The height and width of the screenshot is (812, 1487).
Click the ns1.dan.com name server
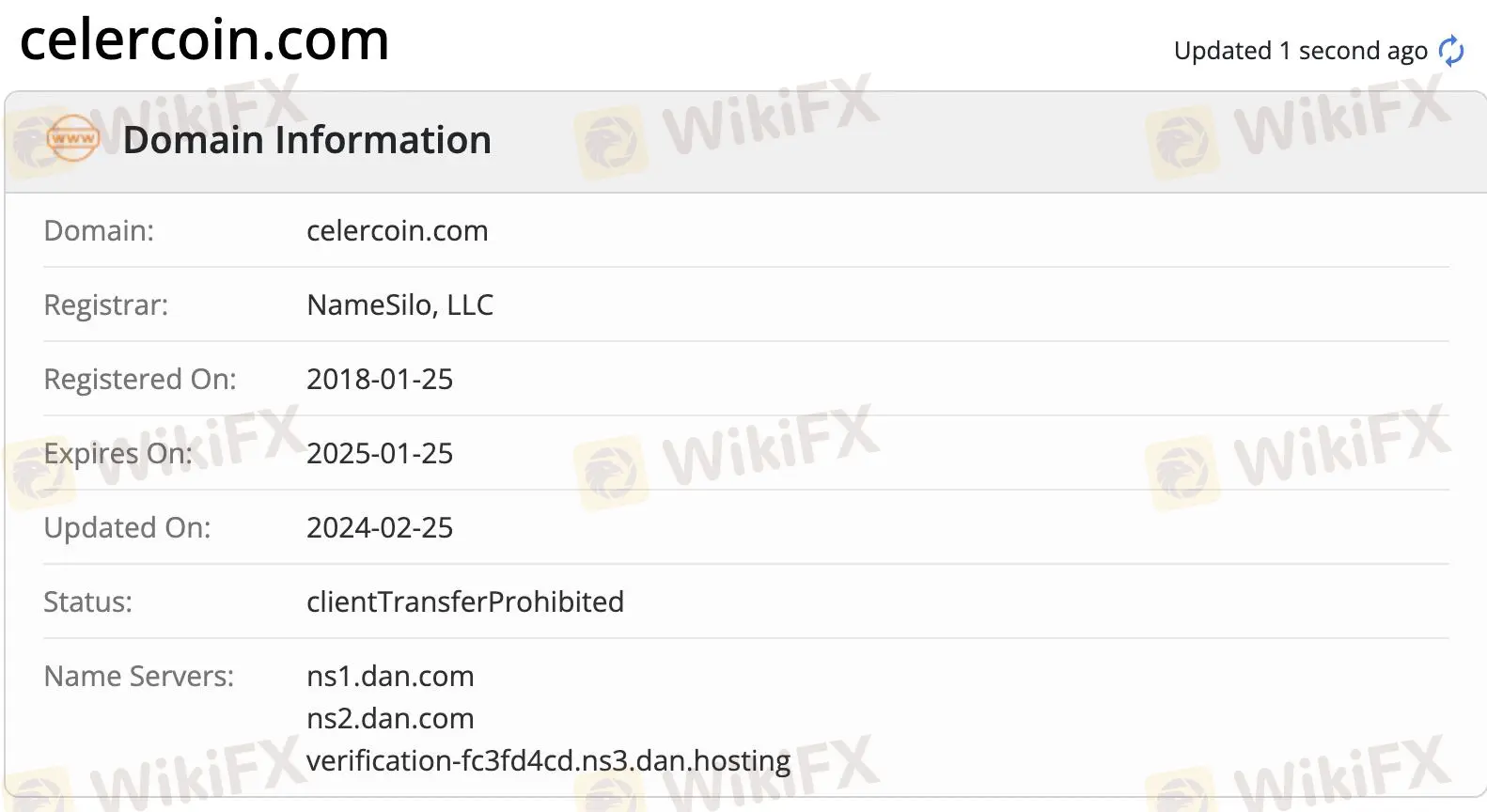390,676
